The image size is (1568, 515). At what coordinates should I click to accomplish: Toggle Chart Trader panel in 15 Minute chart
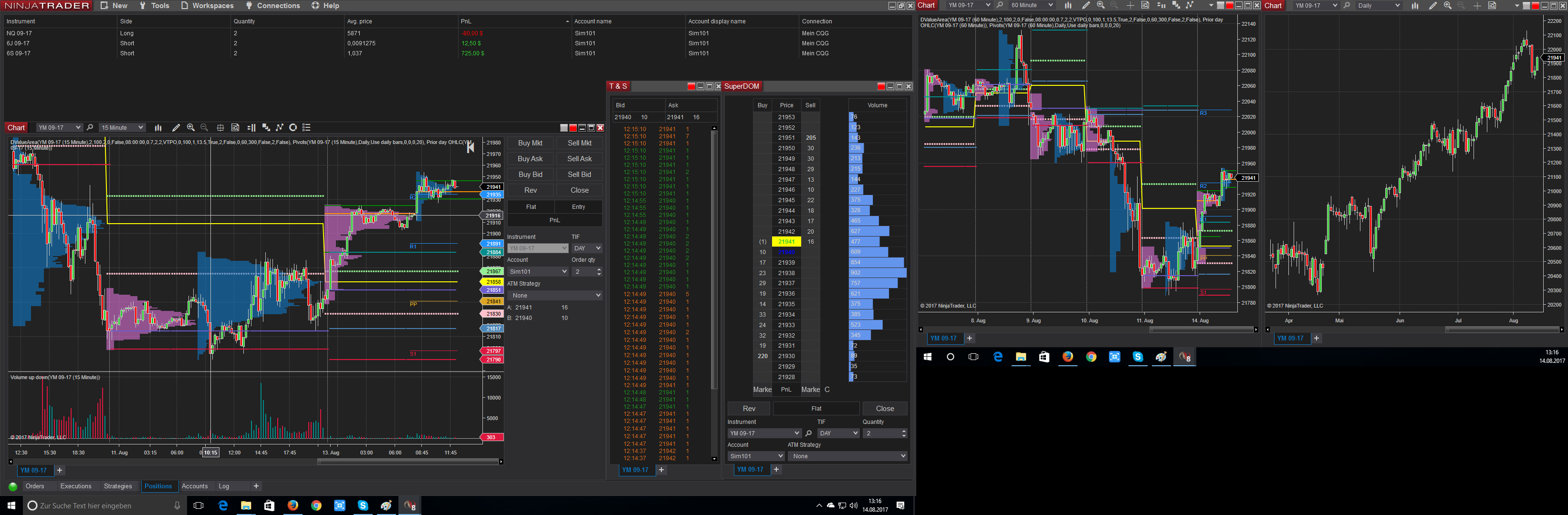pyautogui.click(x=251, y=128)
